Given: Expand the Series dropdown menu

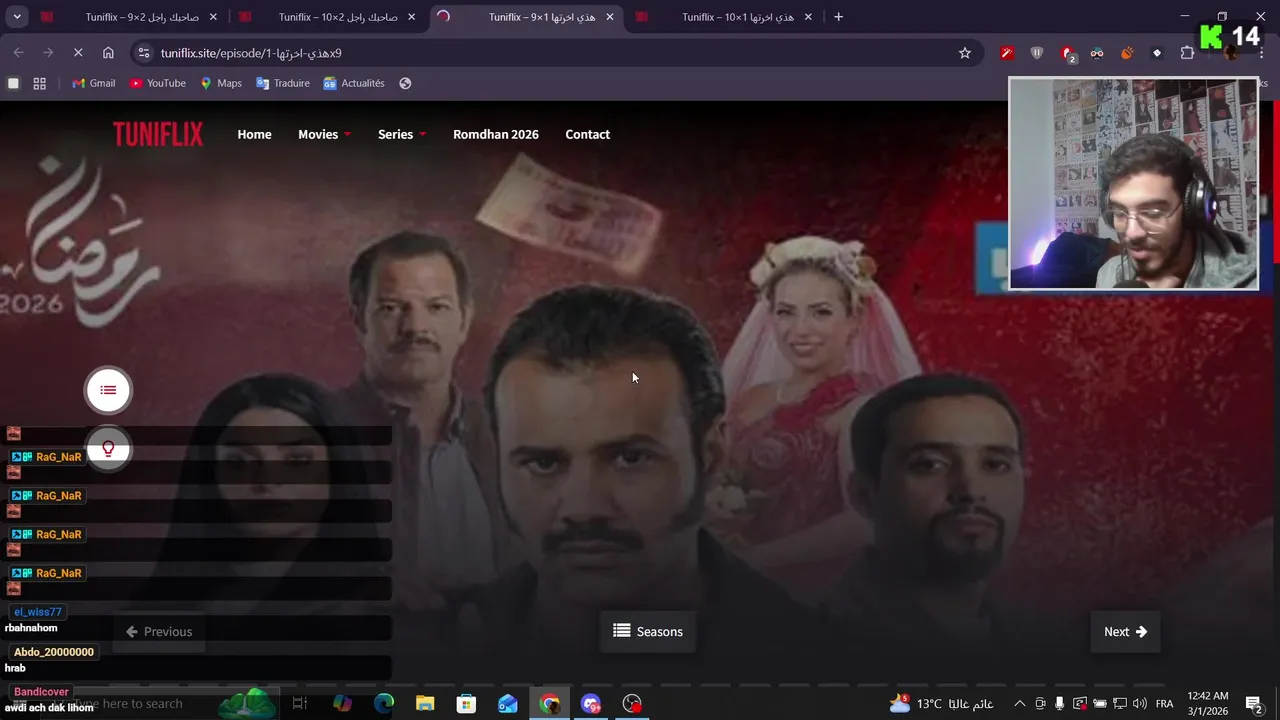Looking at the screenshot, I should pos(402,134).
